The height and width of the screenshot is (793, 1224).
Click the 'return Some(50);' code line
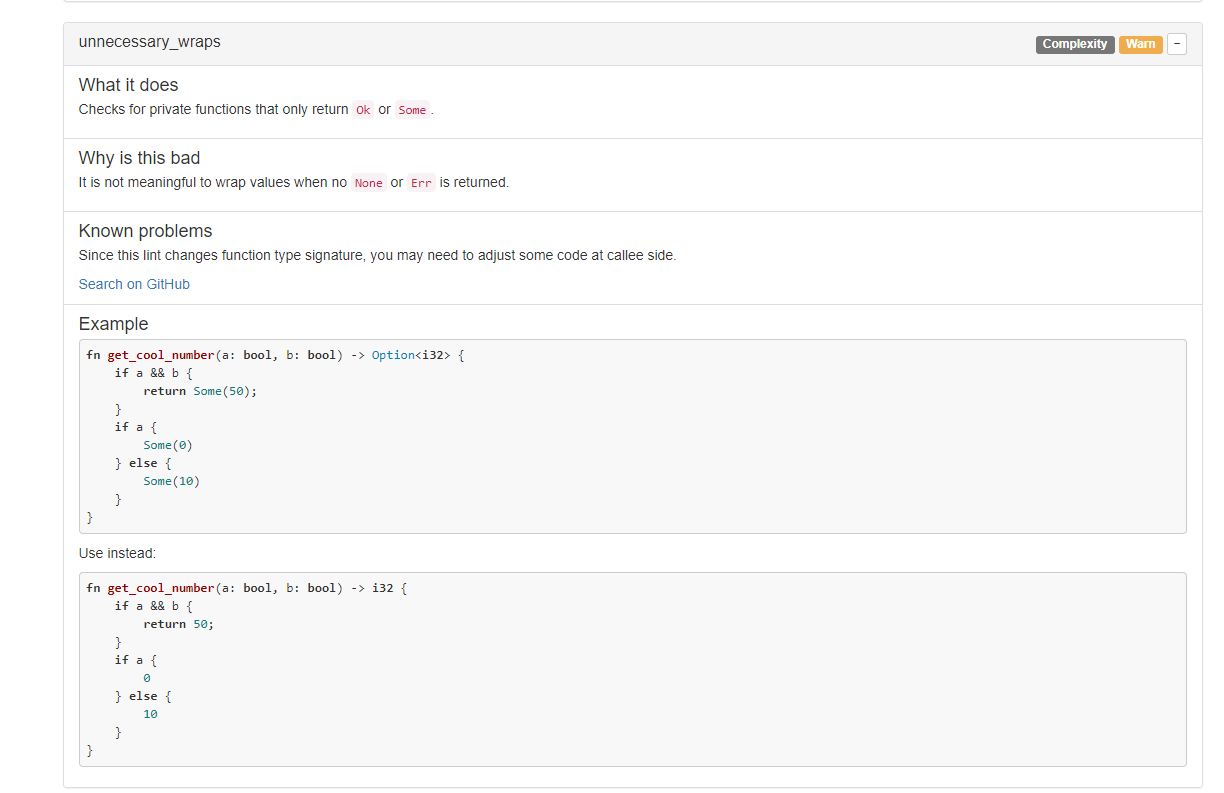(x=200, y=391)
